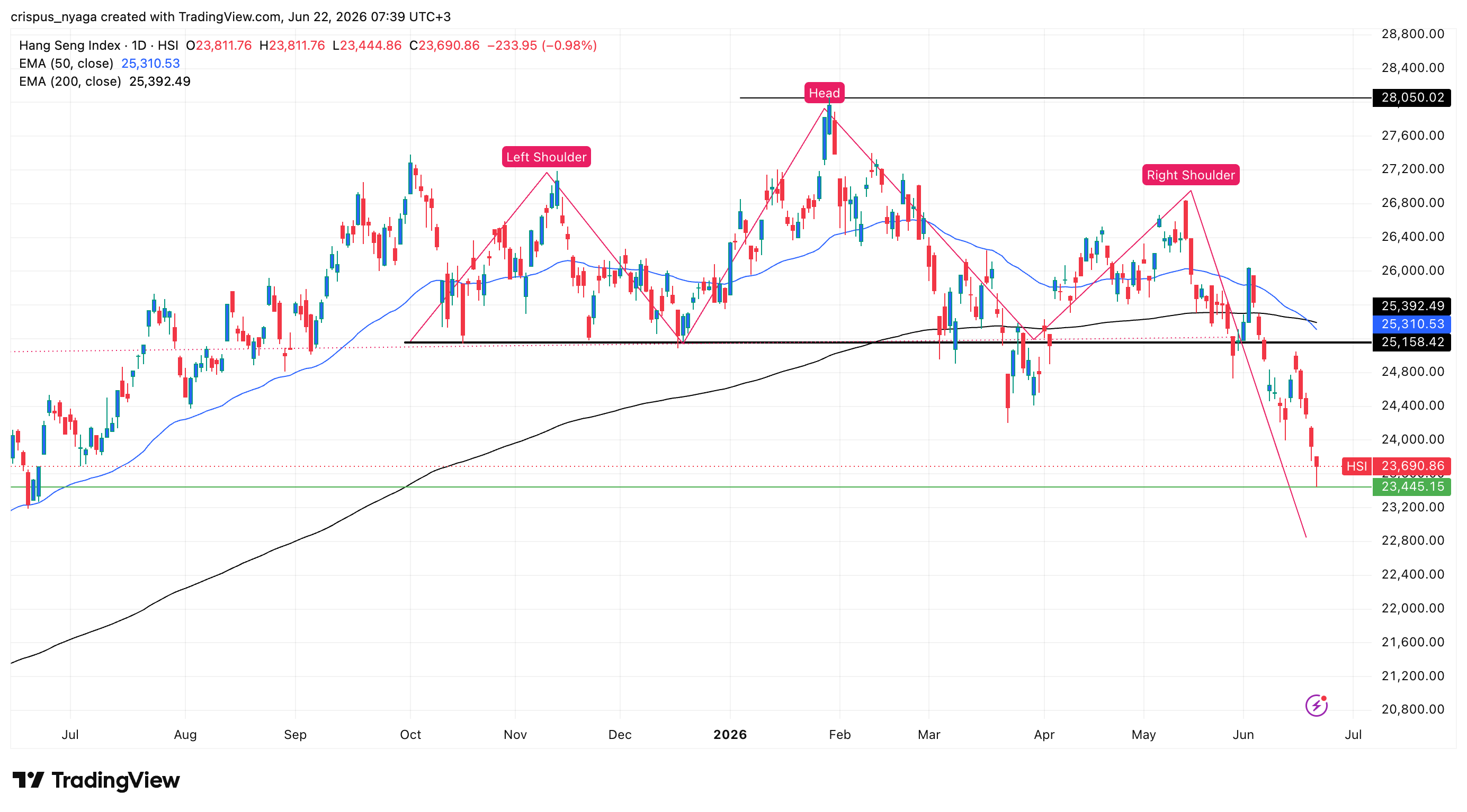Screen dimensions: 1467x812
Task: Click the Dec label on time axis
Action: click(x=620, y=735)
